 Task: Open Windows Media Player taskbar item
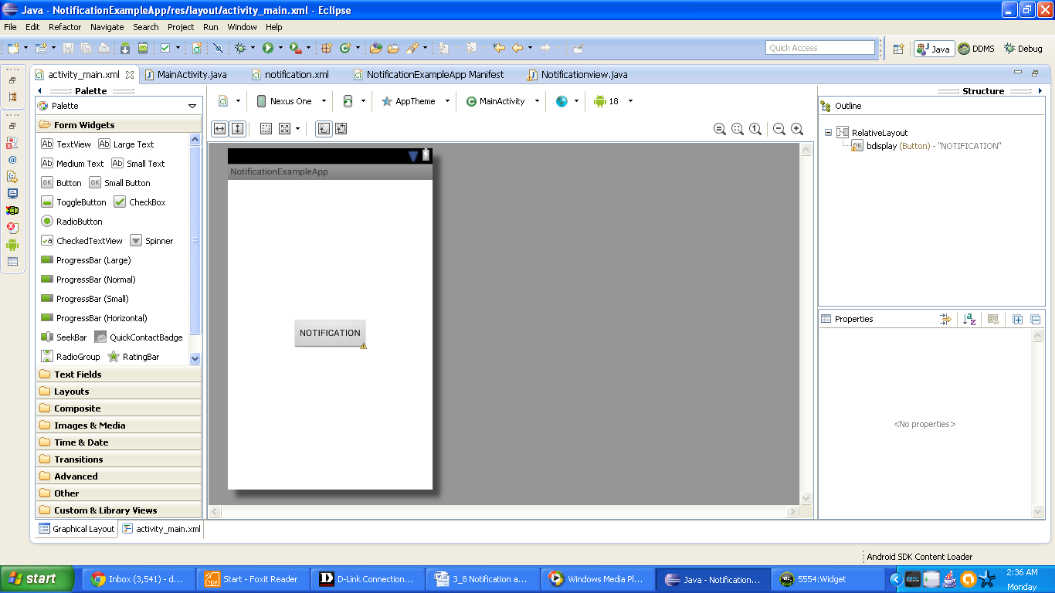click(x=596, y=579)
